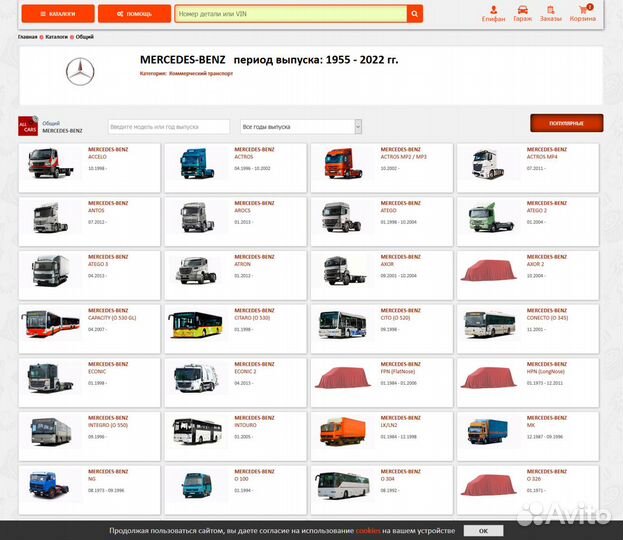This screenshot has height=540, width=623.
Task: Accept cookies with the OK button
Action: click(x=483, y=531)
